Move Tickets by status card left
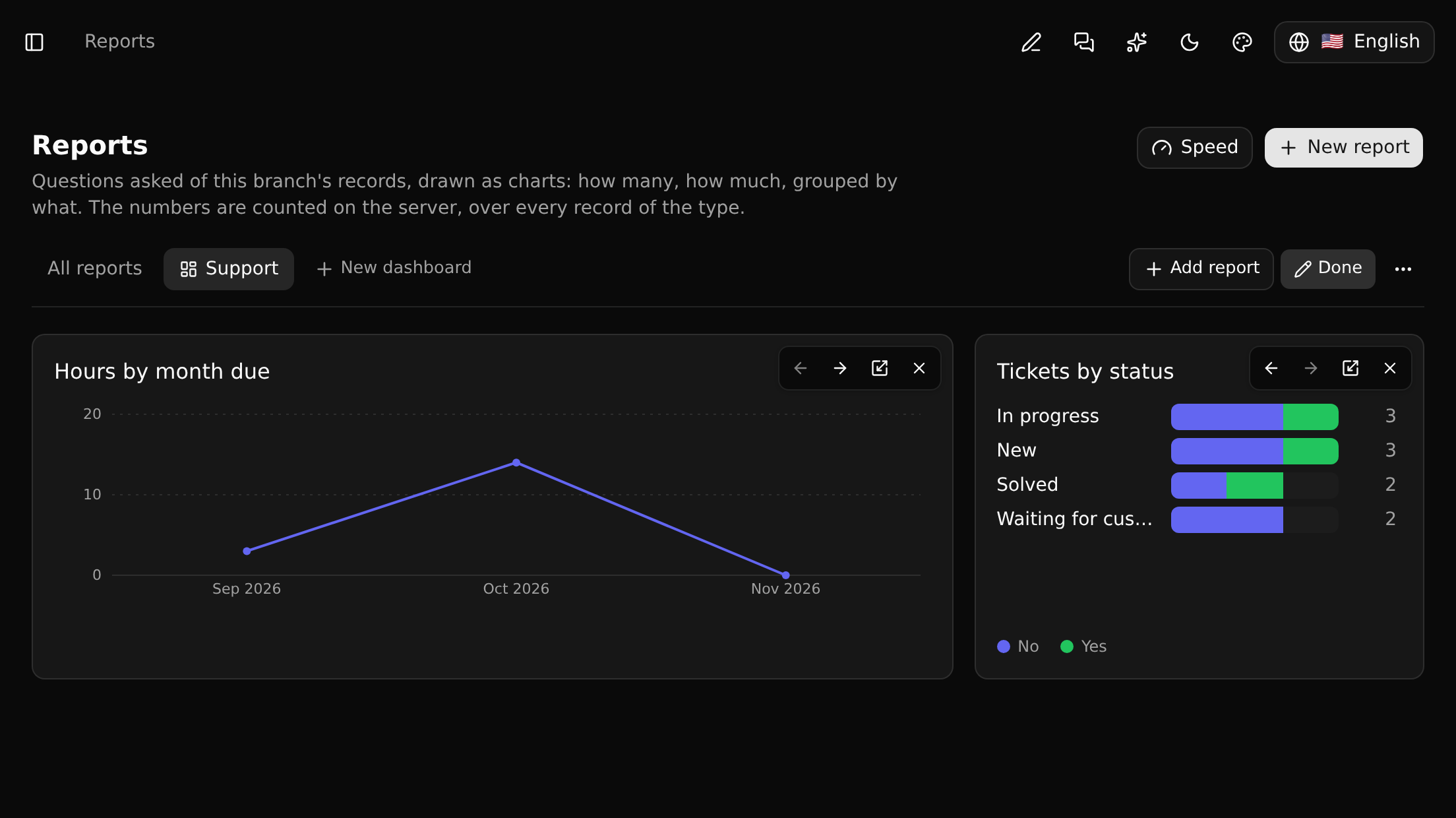 pyautogui.click(x=1271, y=368)
